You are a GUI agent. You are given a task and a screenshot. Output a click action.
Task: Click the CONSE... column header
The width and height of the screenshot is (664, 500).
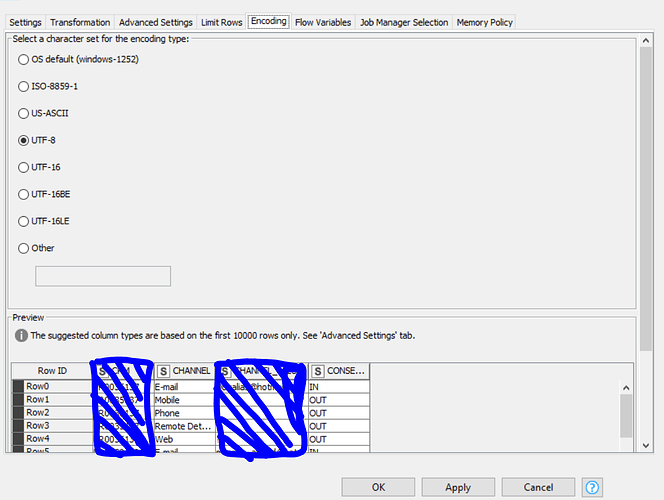point(339,371)
